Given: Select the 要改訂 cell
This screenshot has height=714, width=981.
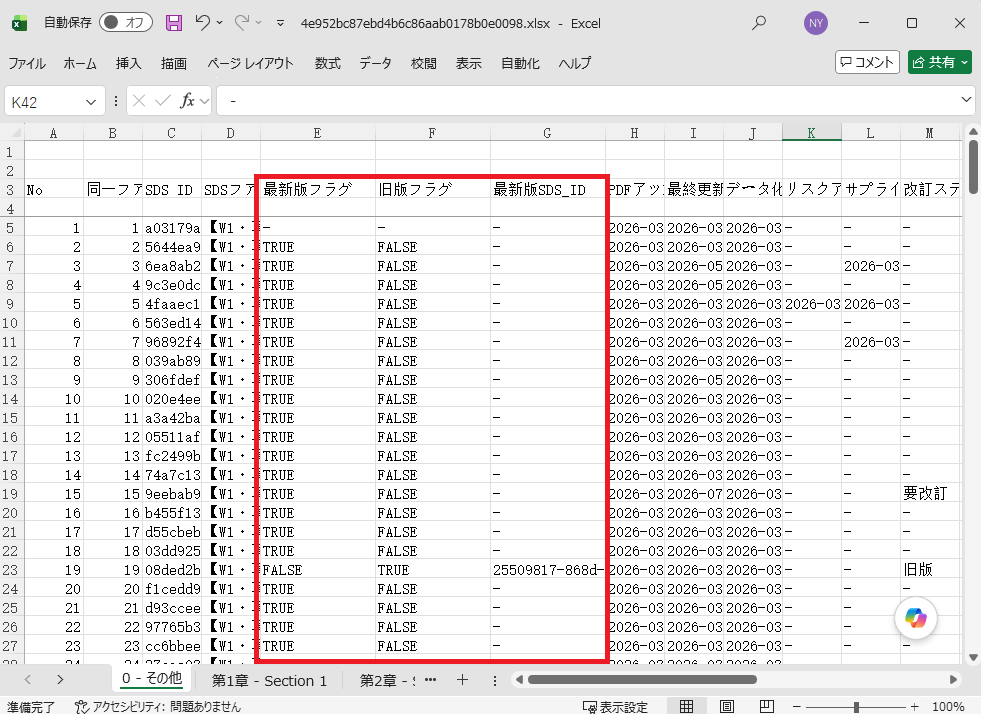Looking at the screenshot, I should pos(930,494).
